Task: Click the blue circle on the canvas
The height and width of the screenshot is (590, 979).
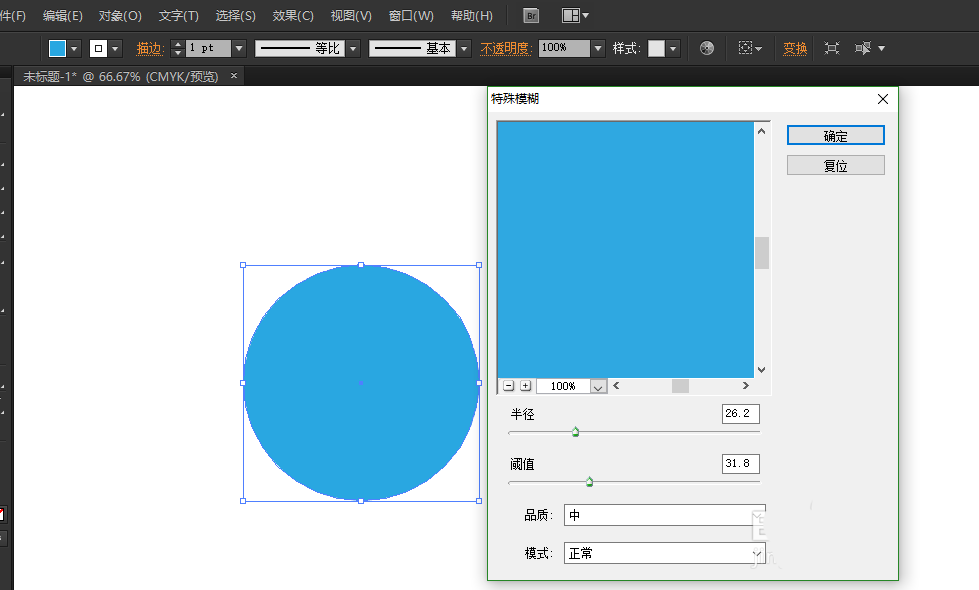Action: [x=361, y=383]
